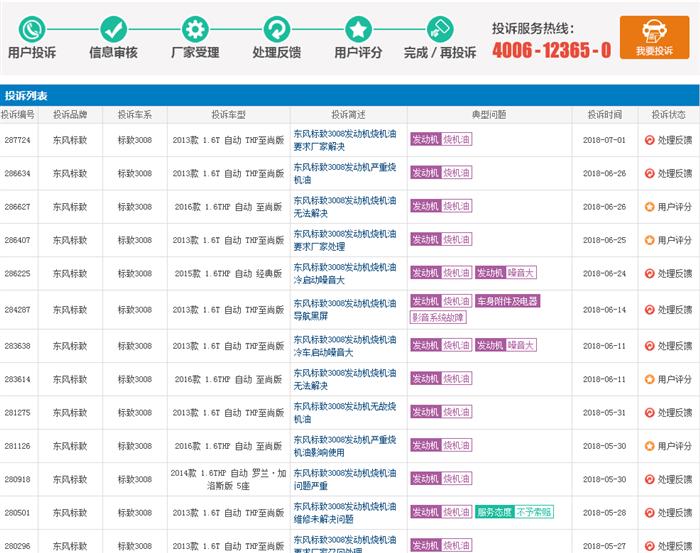Click 用户评分 status text in row 281126
Image resolution: width=700 pixels, height=553 pixels.
click(675, 446)
